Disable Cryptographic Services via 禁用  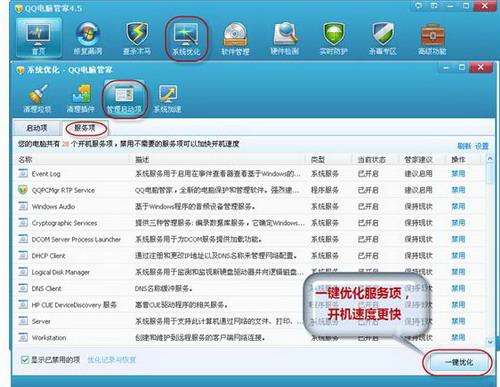458,222
